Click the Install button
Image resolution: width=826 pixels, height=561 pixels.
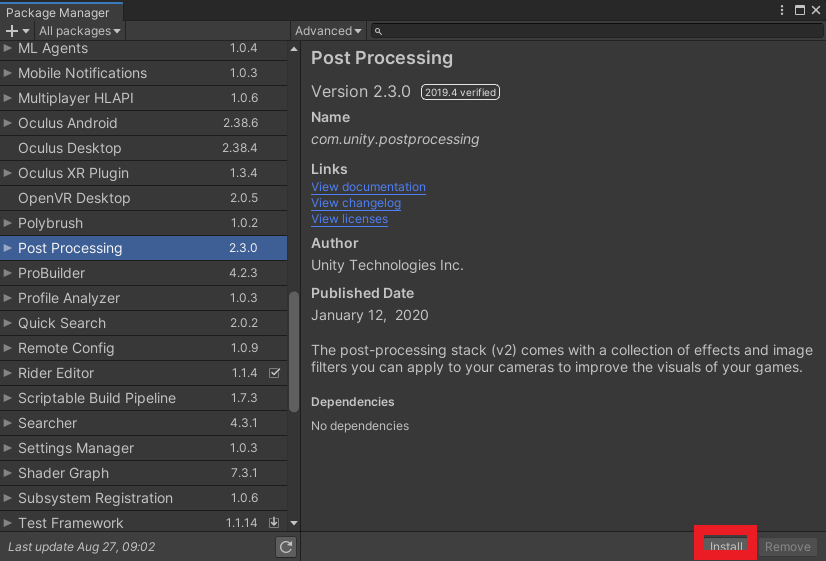click(726, 547)
